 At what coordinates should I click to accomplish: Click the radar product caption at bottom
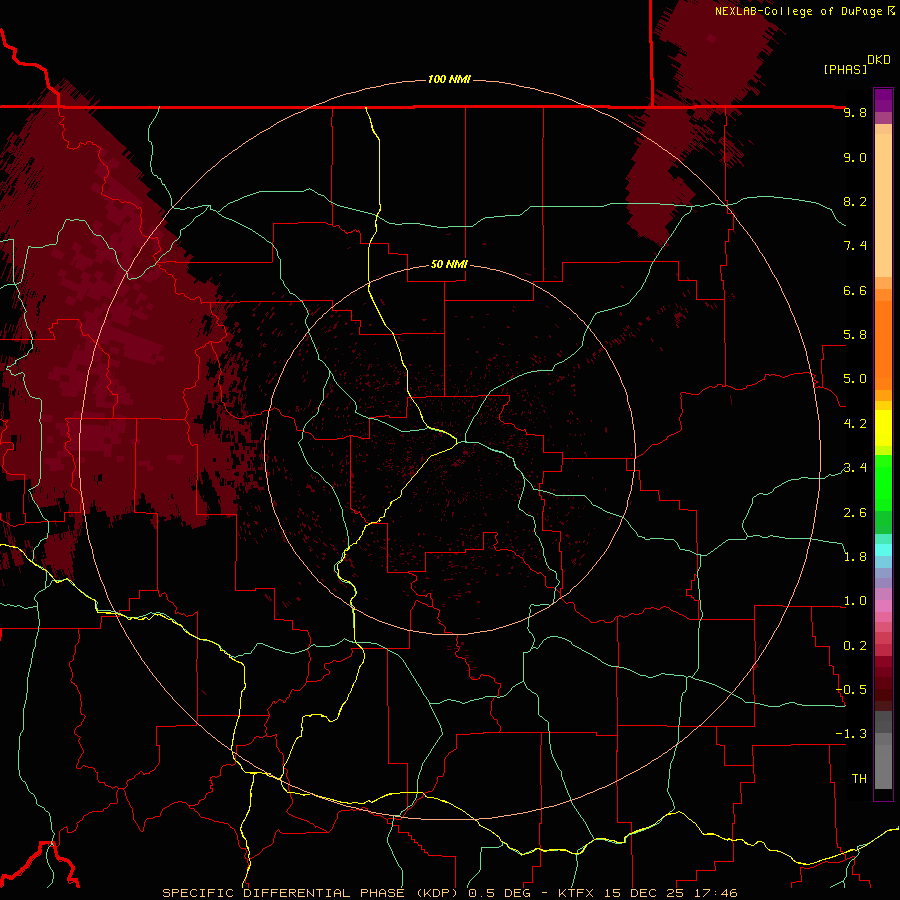click(449, 893)
